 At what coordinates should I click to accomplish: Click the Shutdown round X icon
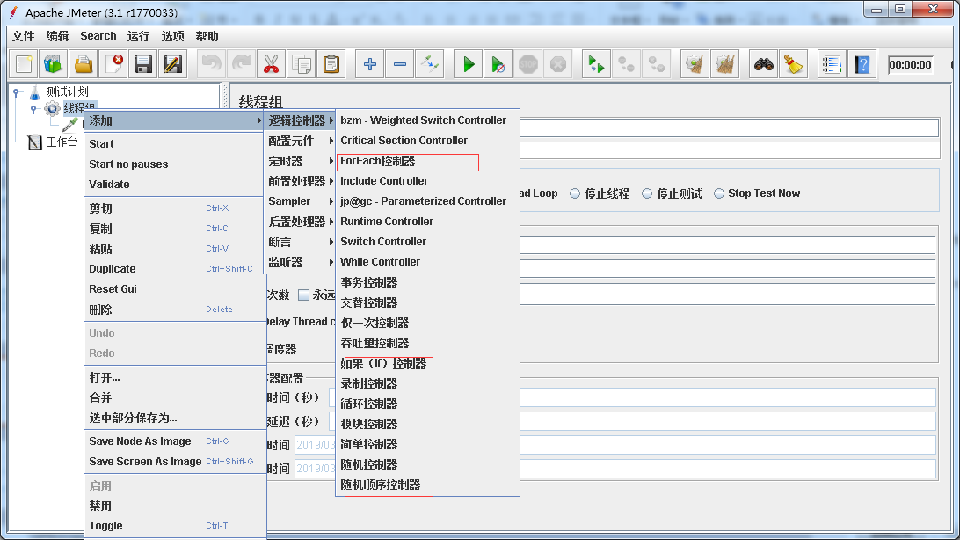tap(558, 64)
